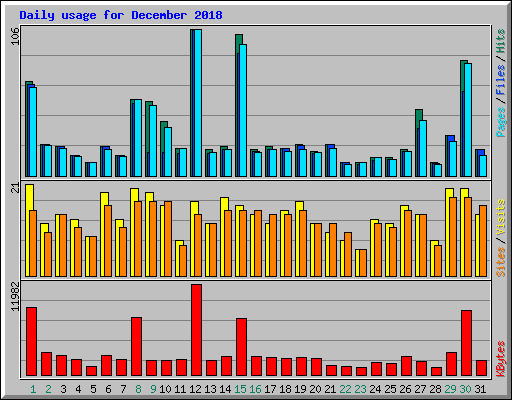This screenshot has height=400, width=512.
Task: Select the orange sites bar for day 23
Action: point(363,263)
